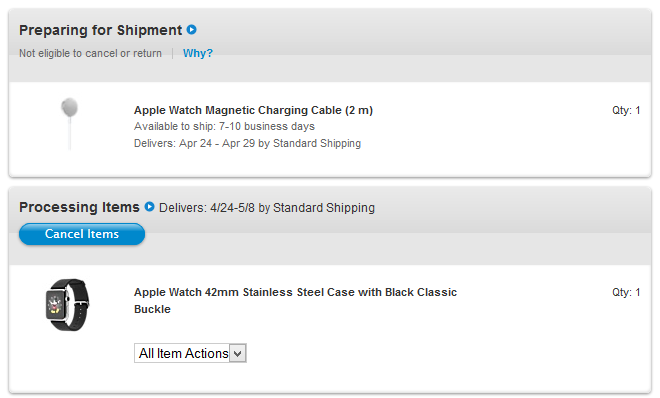The height and width of the screenshot is (398, 660).
Task: Click the Available to ship: 7-10 business days line
Action: coord(224,127)
